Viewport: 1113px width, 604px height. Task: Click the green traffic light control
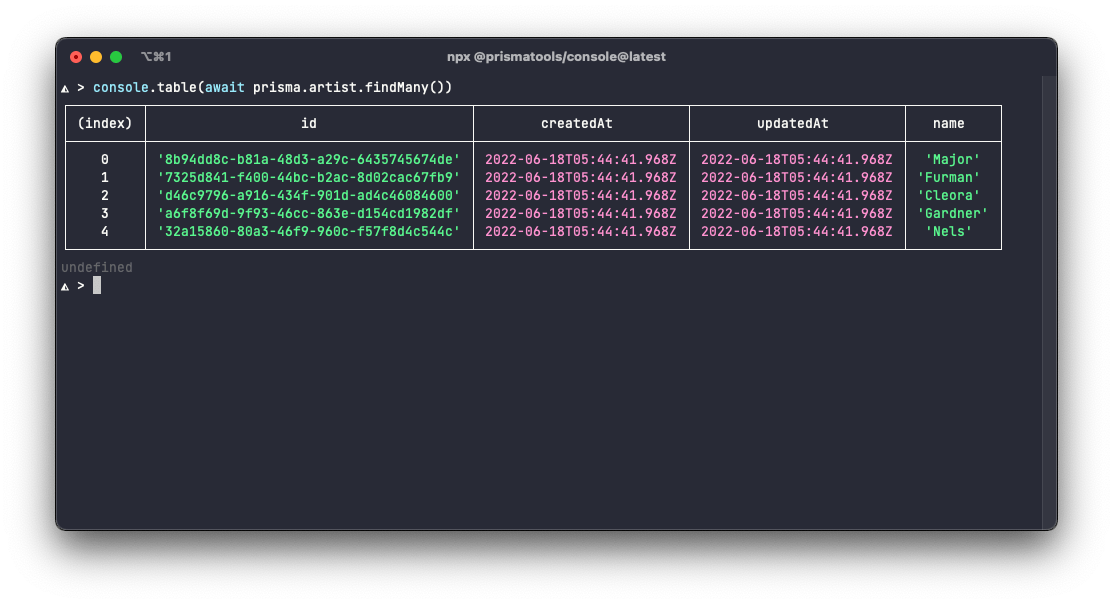114,57
